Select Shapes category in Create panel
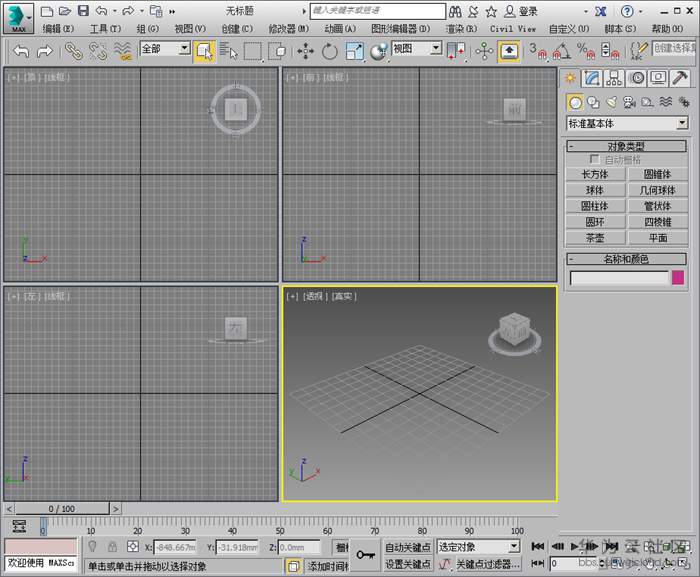 pyautogui.click(x=593, y=103)
